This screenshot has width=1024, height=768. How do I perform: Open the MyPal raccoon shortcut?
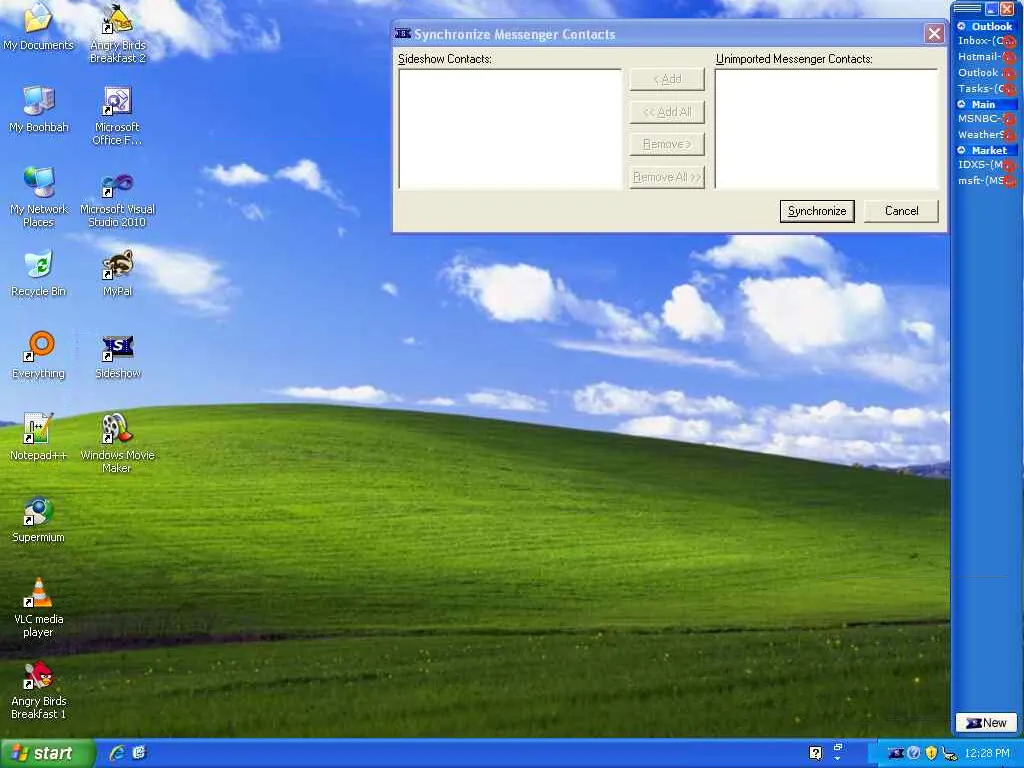pyautogui.click(x=118, y=273)
